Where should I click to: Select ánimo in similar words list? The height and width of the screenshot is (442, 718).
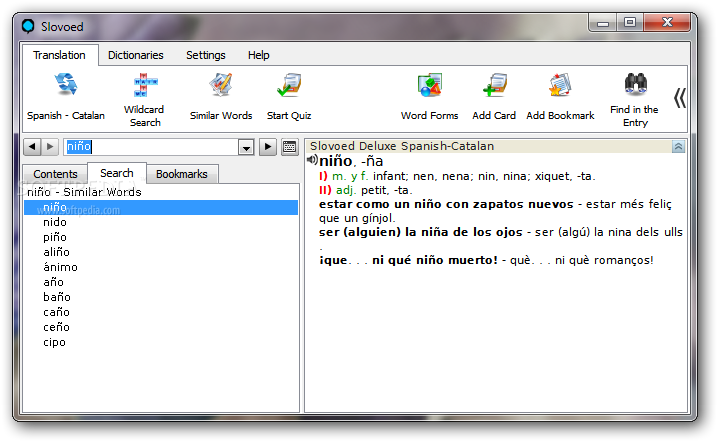(60, 267)
